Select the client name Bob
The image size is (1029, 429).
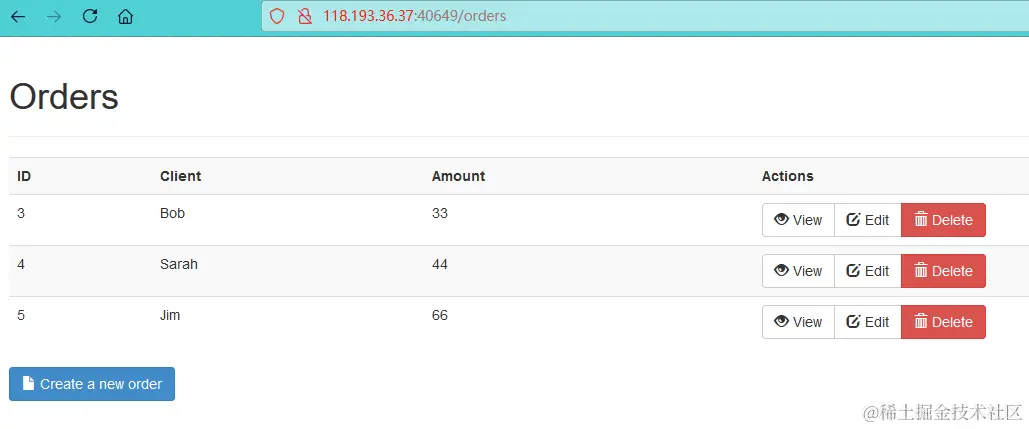(173, 213)
